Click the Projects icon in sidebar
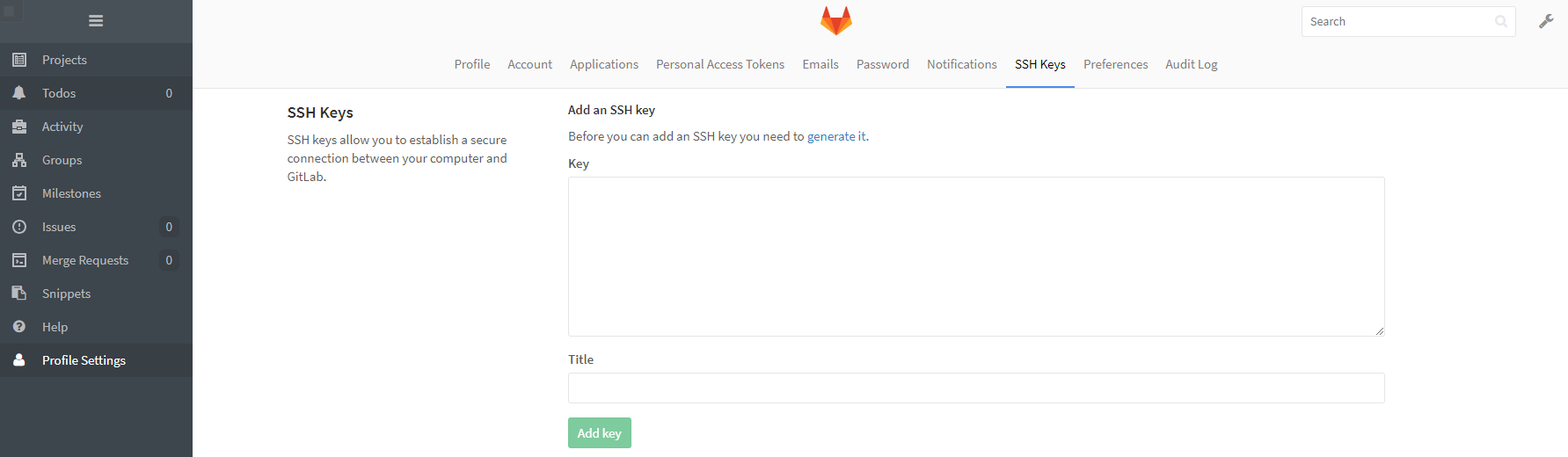The image size is (1568, 457). point(19,60)
